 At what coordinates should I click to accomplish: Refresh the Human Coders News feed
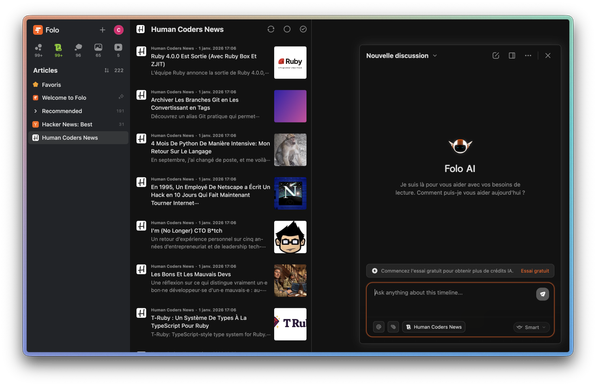(271, 29)
